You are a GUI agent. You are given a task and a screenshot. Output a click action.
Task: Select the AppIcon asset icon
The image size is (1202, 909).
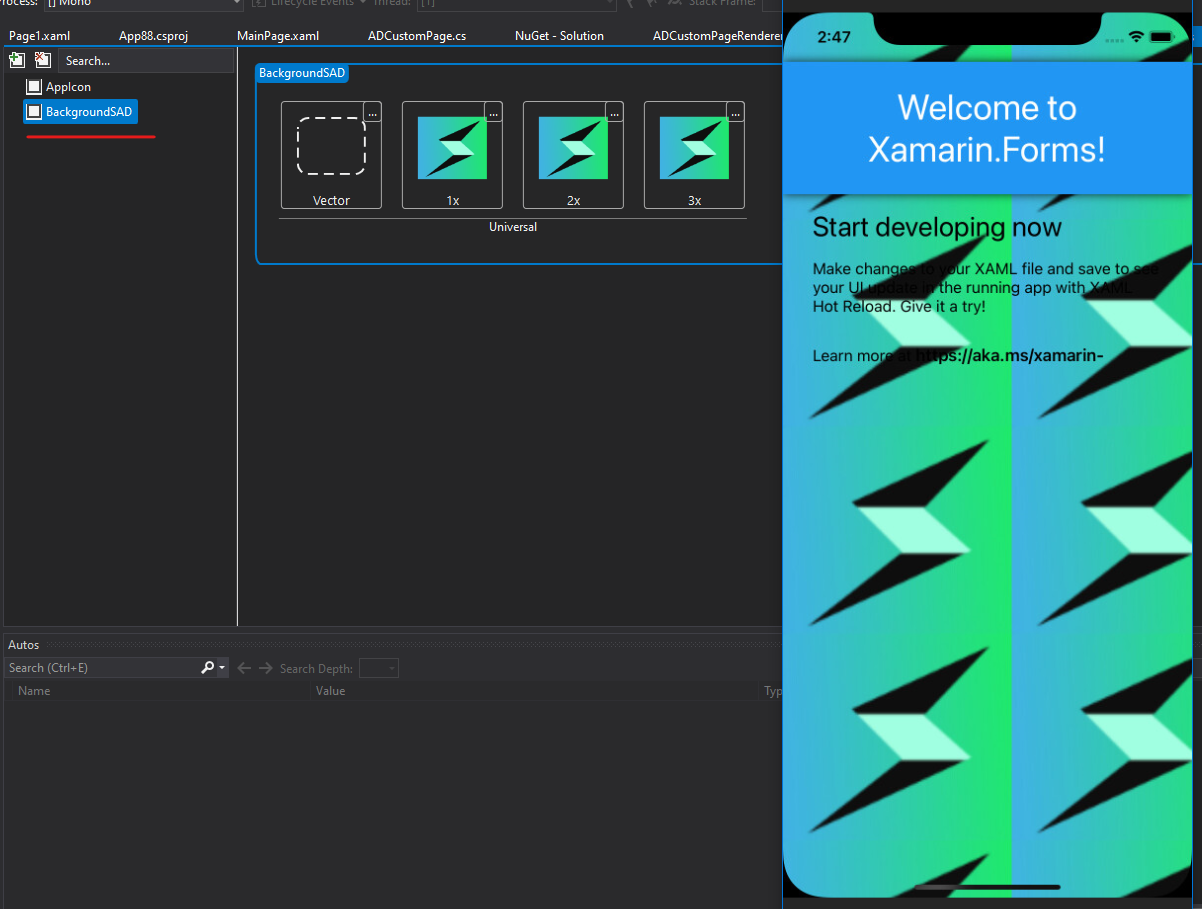click(x=34, y=87)
